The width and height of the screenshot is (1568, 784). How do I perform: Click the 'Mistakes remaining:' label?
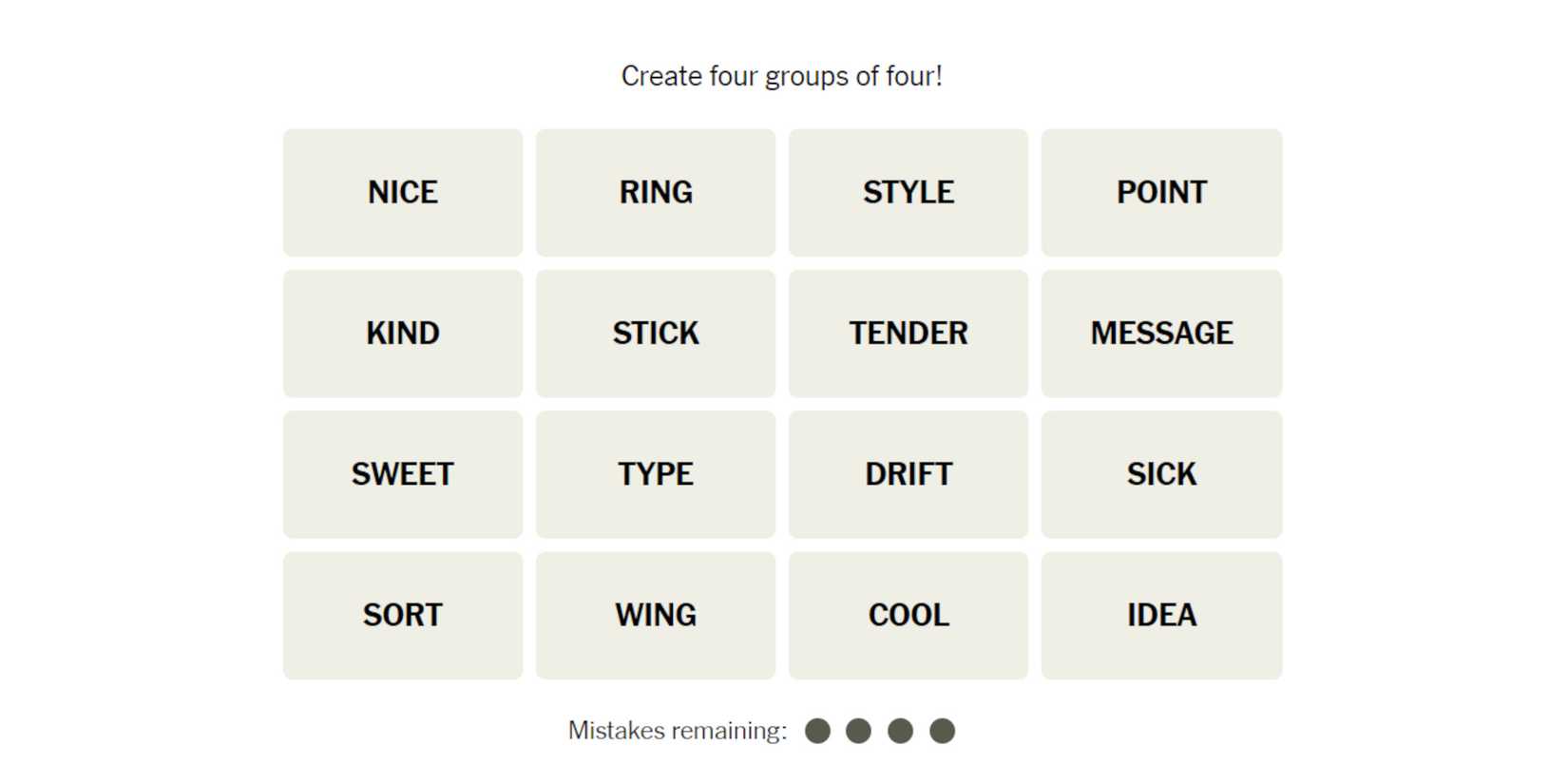coord(678,731)
